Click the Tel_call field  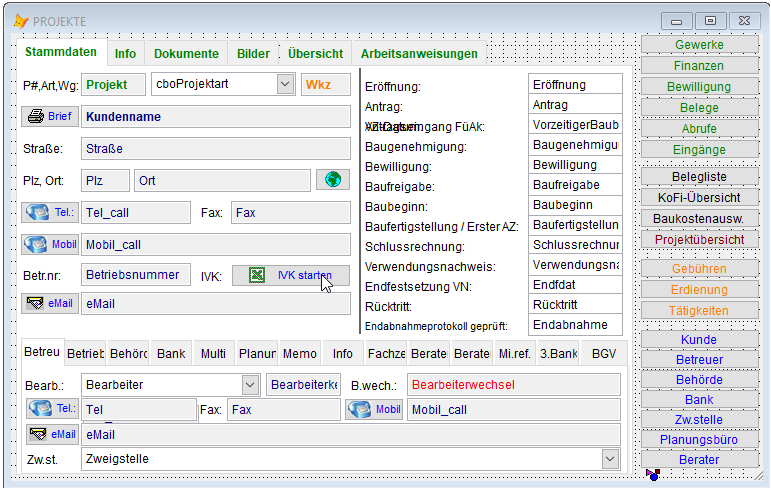136,213
